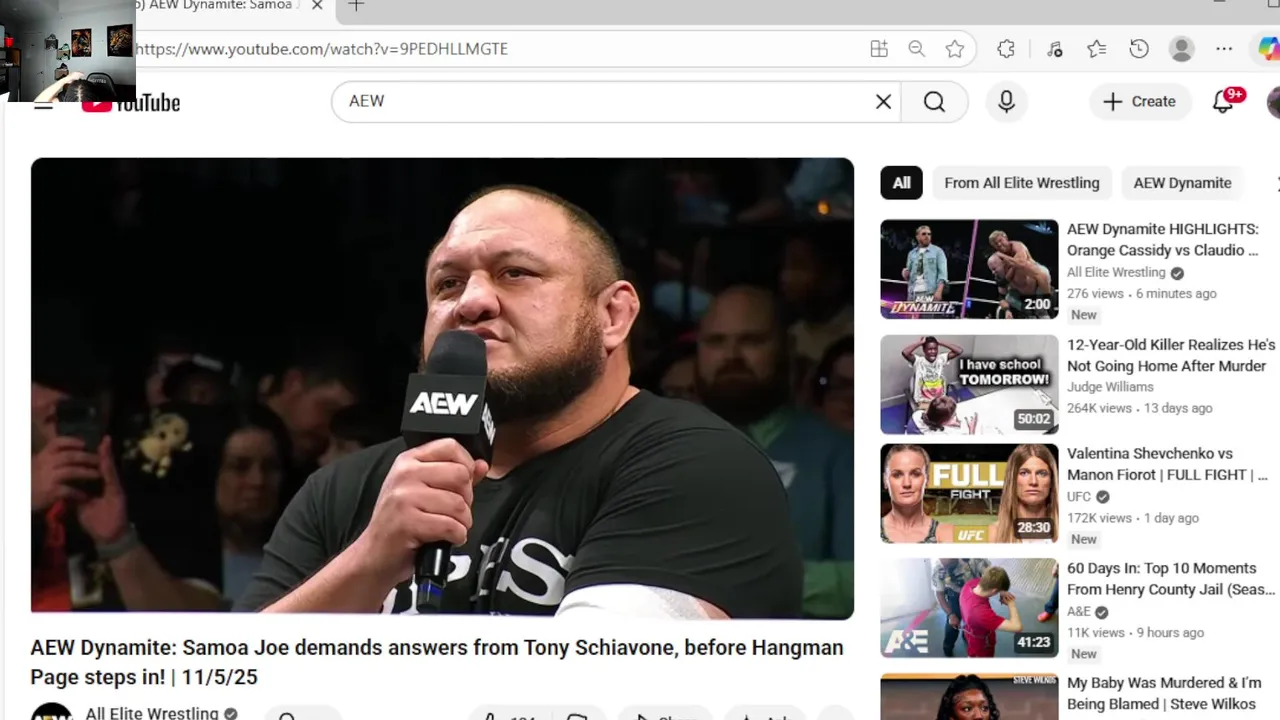Viewport: 1280px width, 720px height.
Task: Click A&E channel name in sidebar
Action: coord(1079,612)
